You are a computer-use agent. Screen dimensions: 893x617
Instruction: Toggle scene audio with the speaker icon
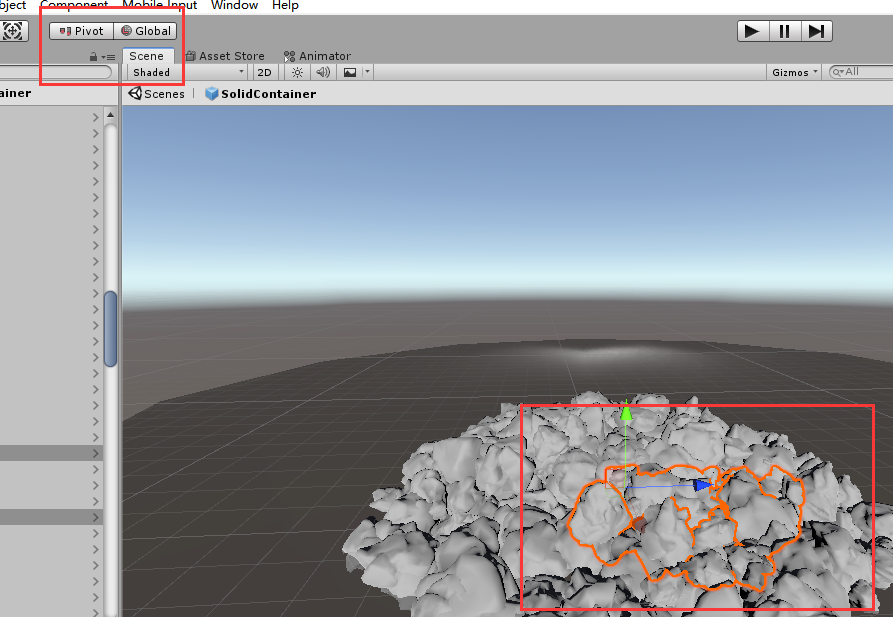pos(322,72)
